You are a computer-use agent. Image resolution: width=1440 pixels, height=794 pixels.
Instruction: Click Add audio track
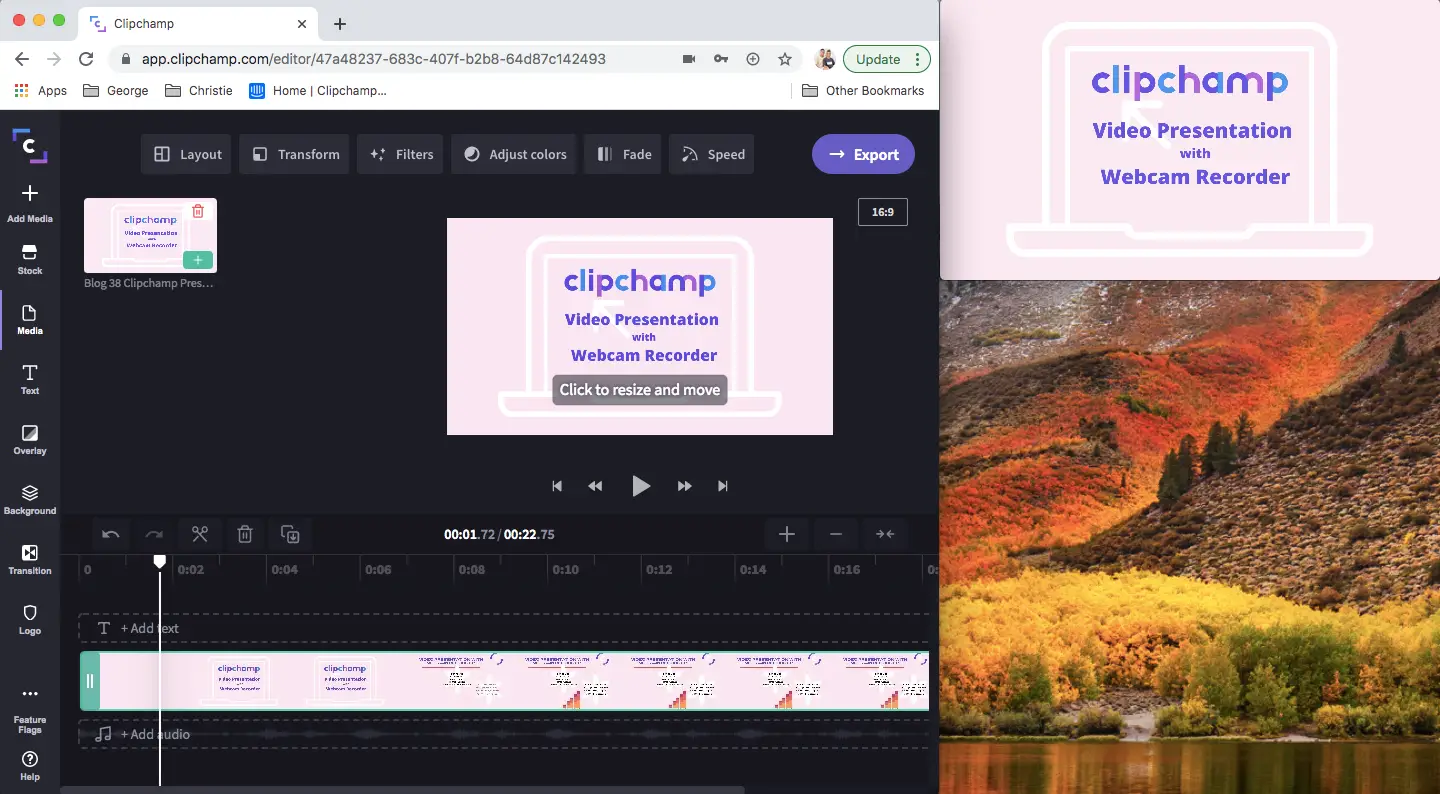(504, 734)
